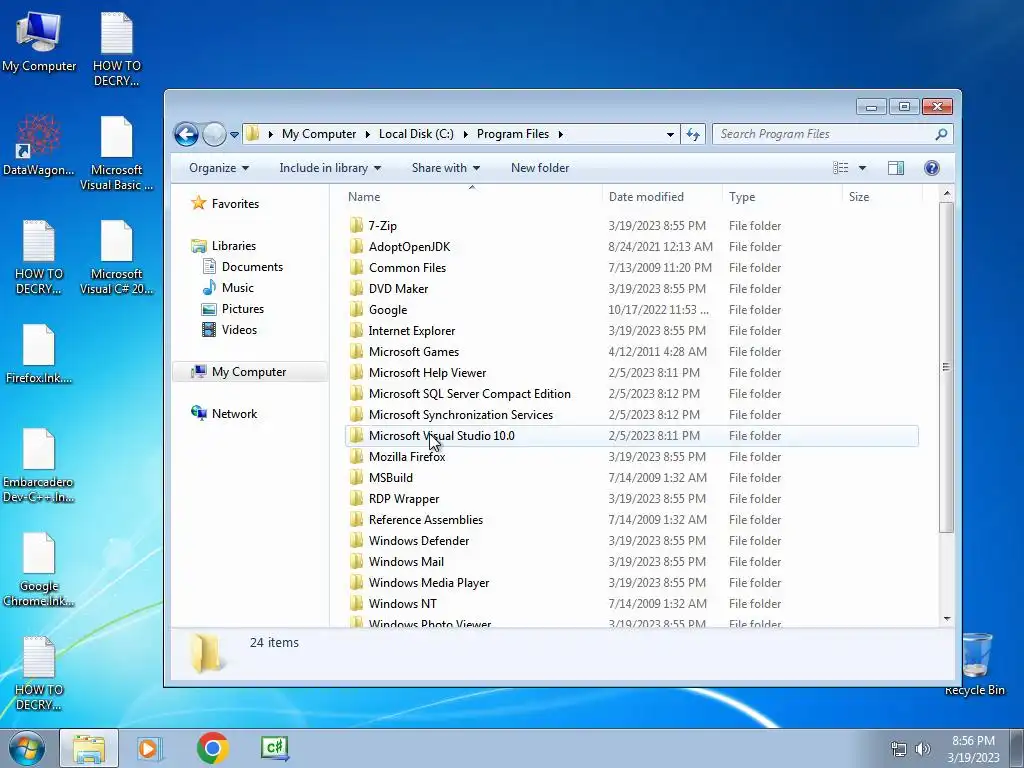Open the Share with menu
The height and width of the screenshot is (768, 1024).
point(445,168)
